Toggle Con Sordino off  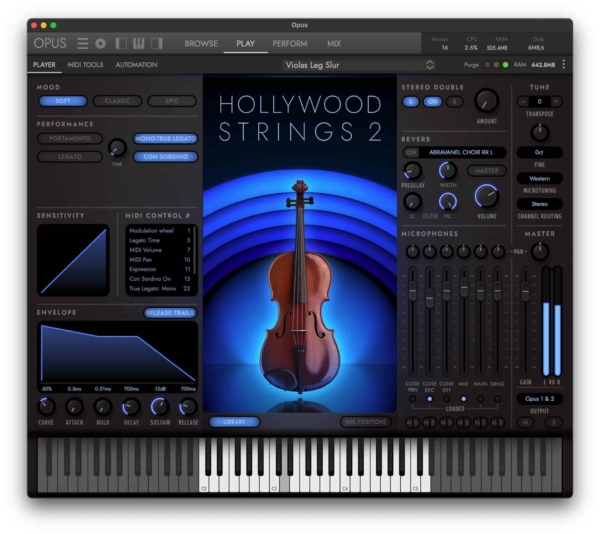[x=166, y=156]
